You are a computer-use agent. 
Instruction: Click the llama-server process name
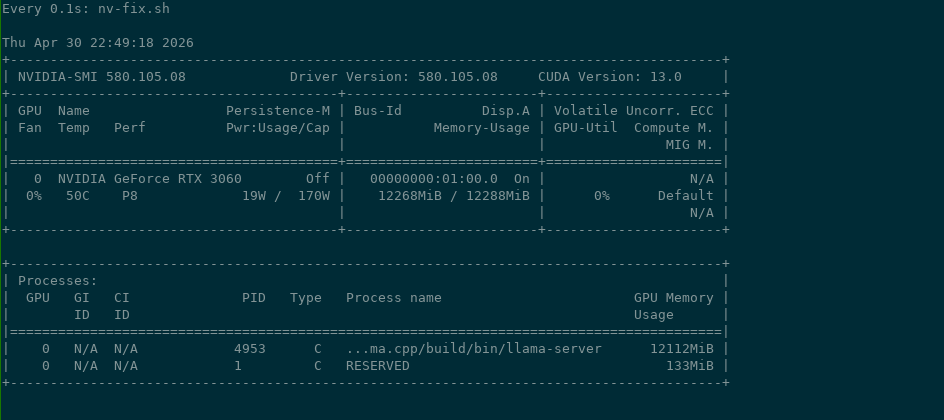(474, 349)
